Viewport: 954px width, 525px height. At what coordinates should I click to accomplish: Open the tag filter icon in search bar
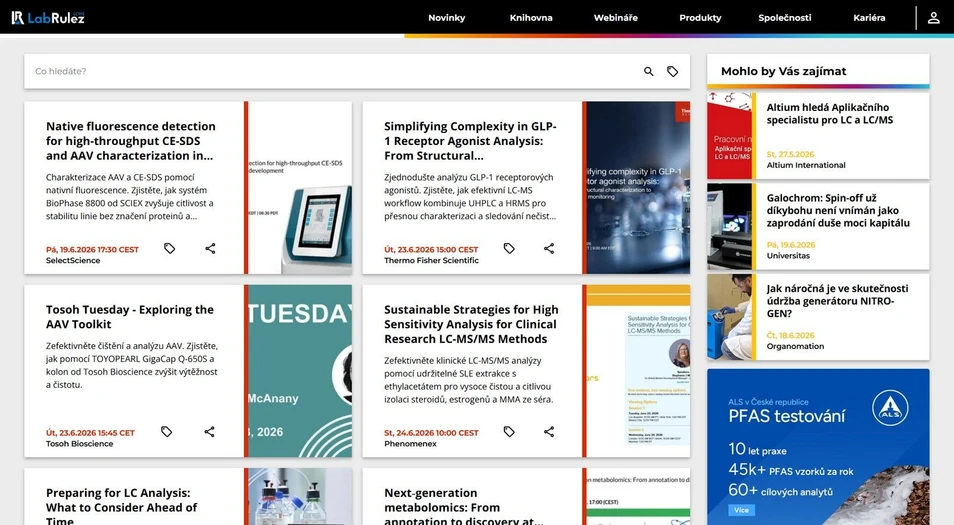pyautogui.click(x=672, y=71)
